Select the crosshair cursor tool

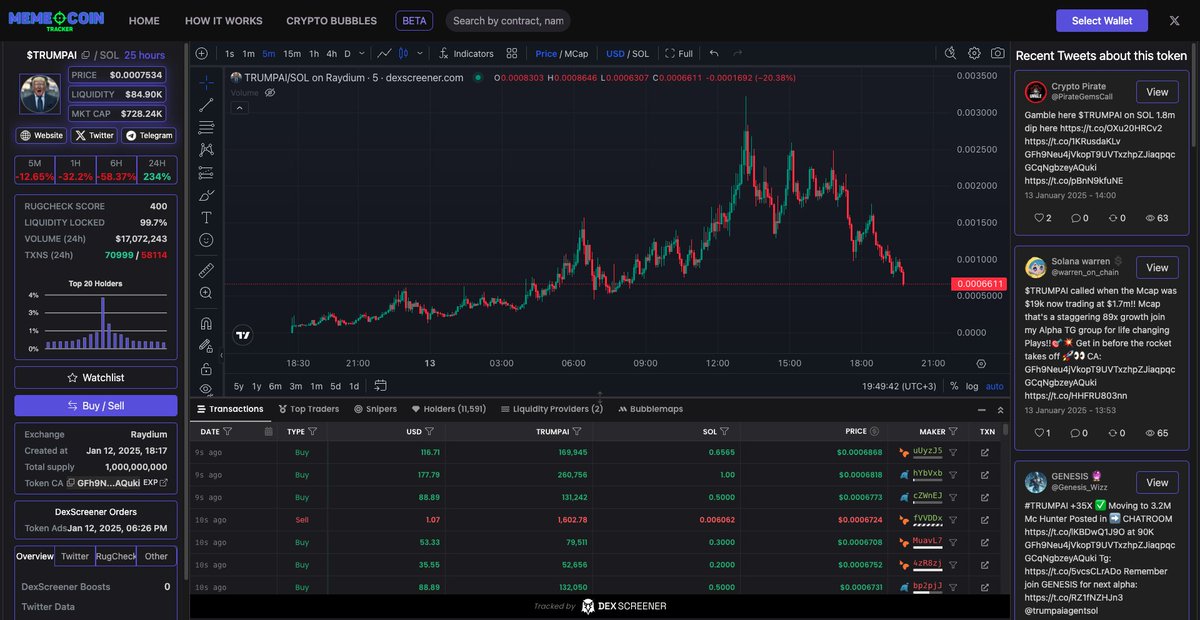(x=206, y=81)
